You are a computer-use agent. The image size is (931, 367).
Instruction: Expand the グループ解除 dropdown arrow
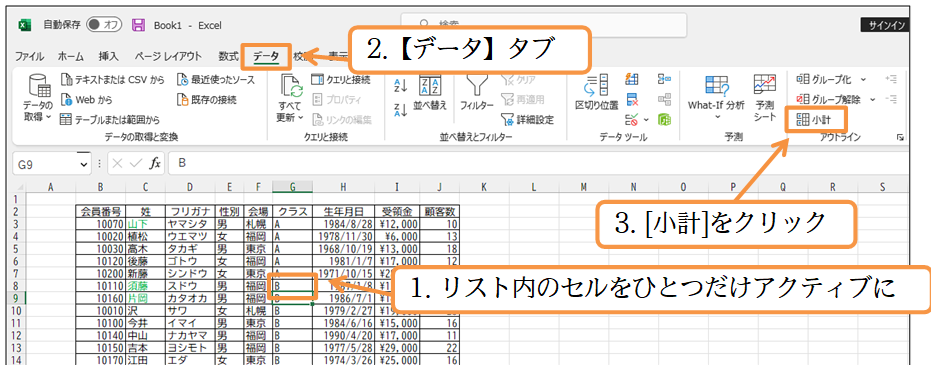click(873, 100)
